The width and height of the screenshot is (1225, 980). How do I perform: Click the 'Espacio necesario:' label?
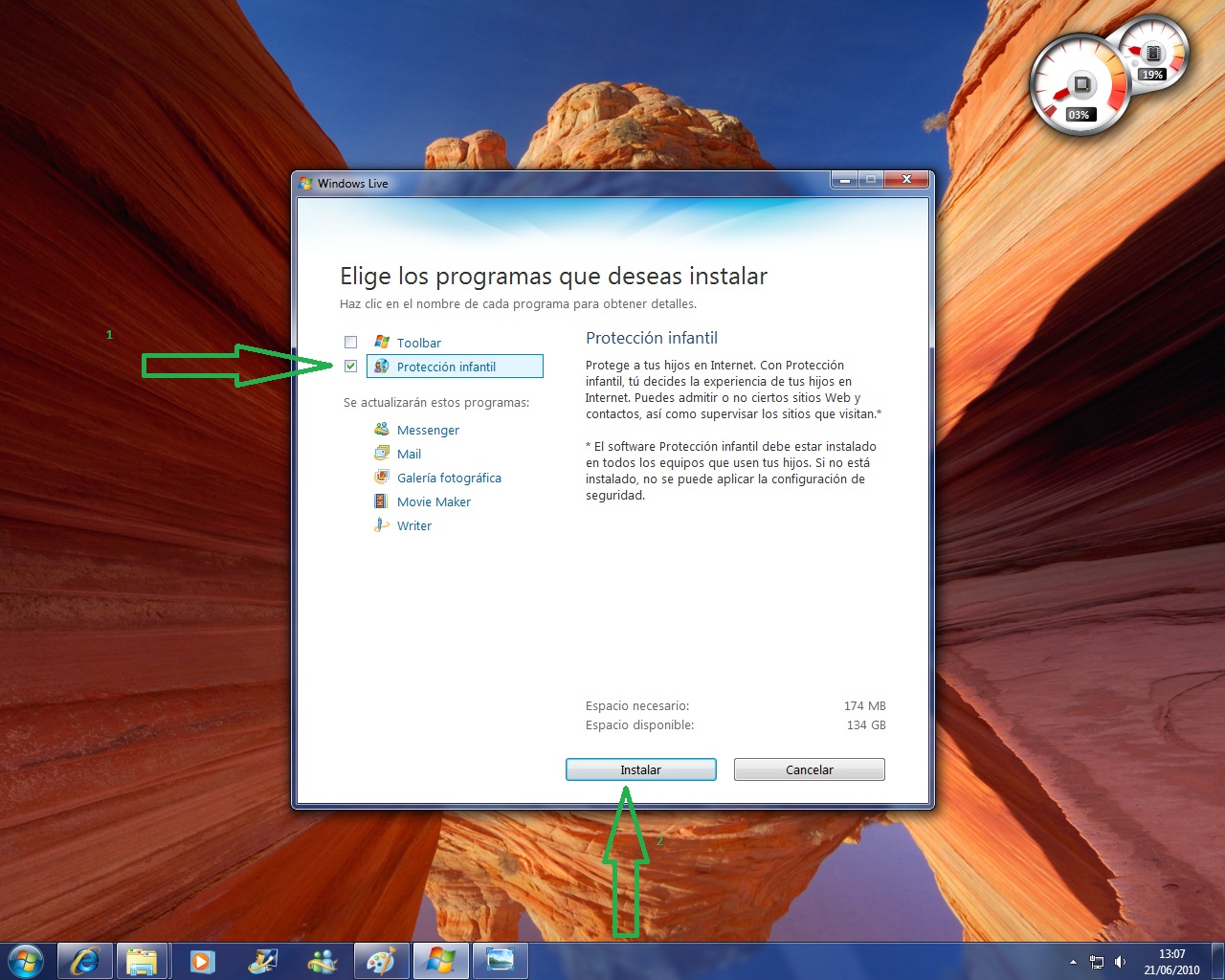click(637, 705)
